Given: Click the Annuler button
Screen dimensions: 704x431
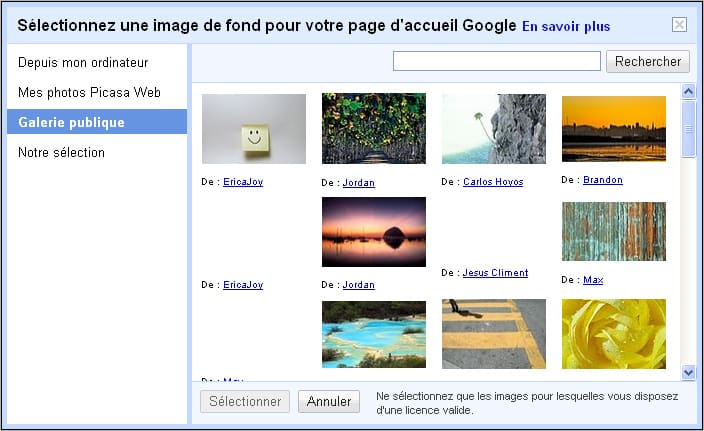Looking at the screenshot, I should (x=329, y=401).
